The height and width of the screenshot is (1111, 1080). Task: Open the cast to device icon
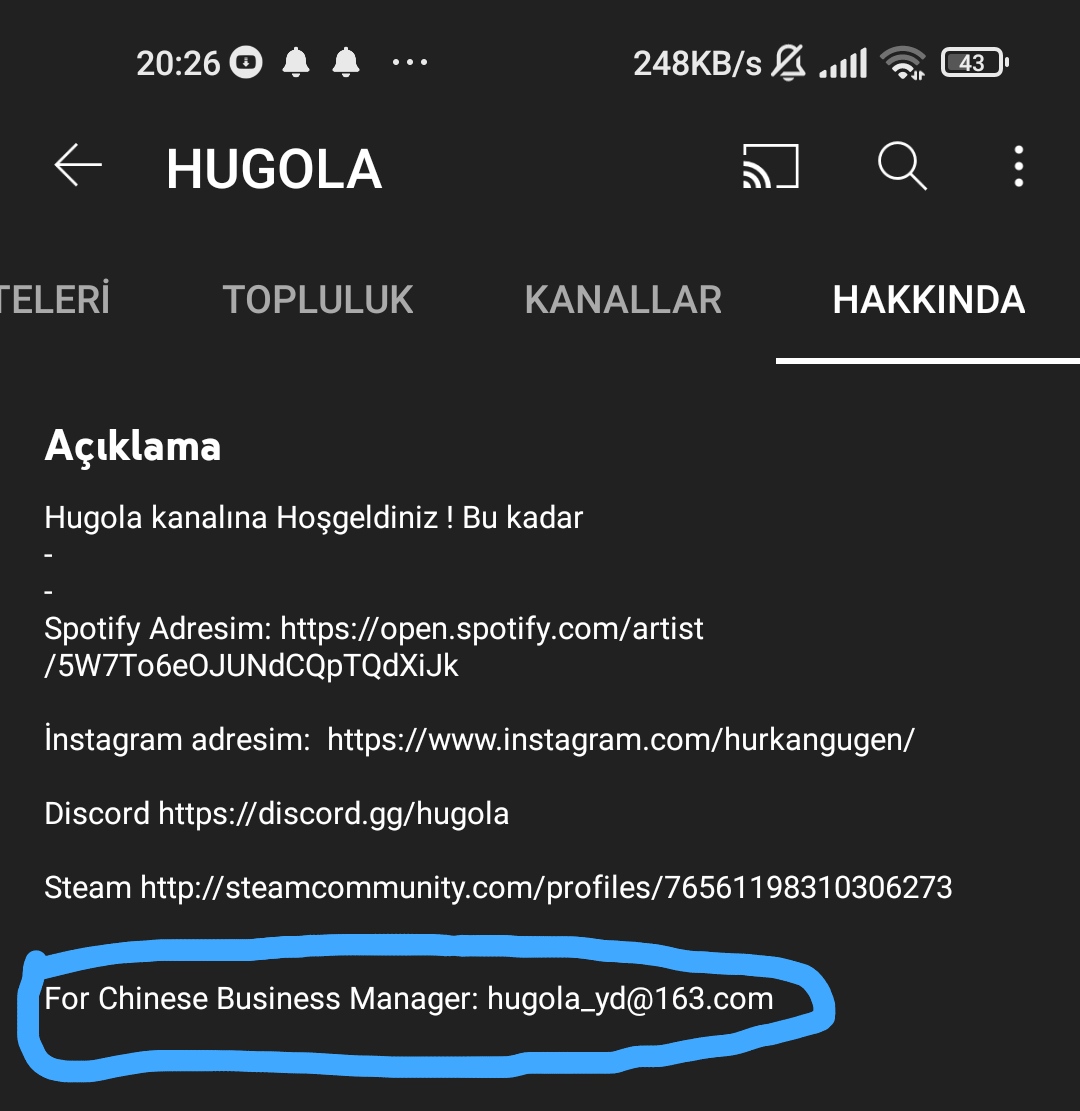point(770,167)
